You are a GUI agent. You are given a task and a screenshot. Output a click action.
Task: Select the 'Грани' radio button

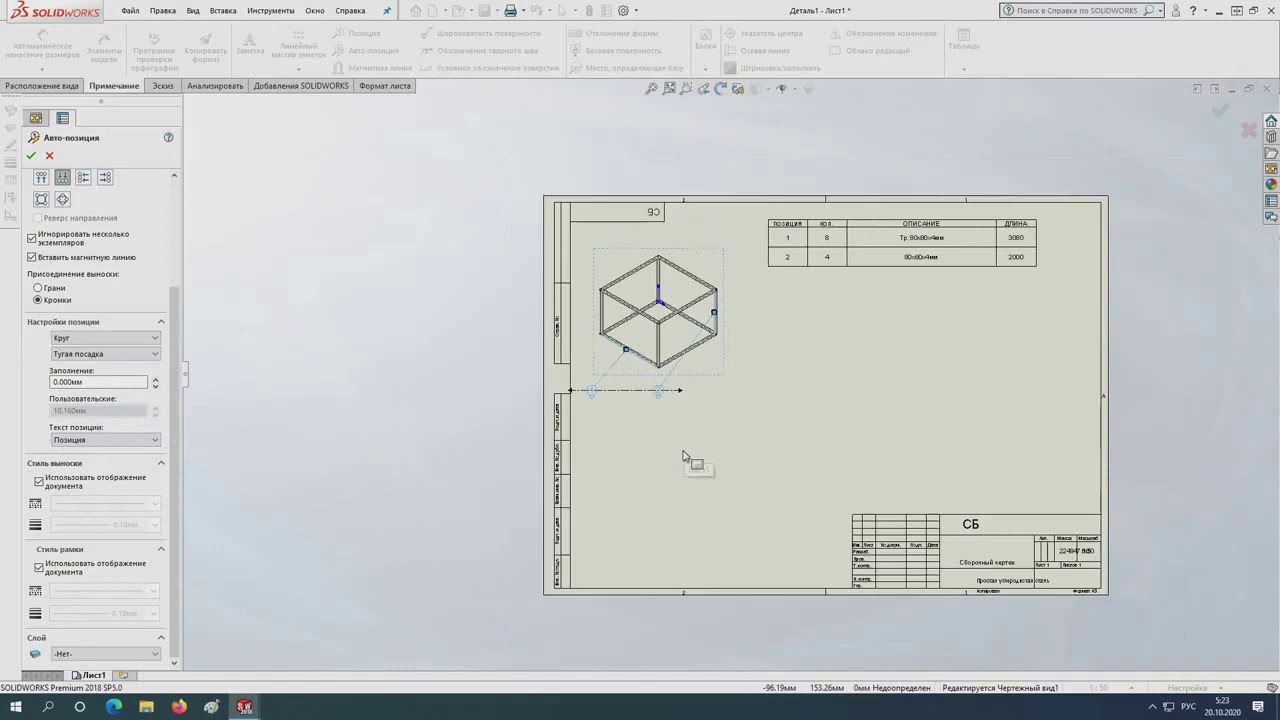pyautogui.click(x=38, y=288)
